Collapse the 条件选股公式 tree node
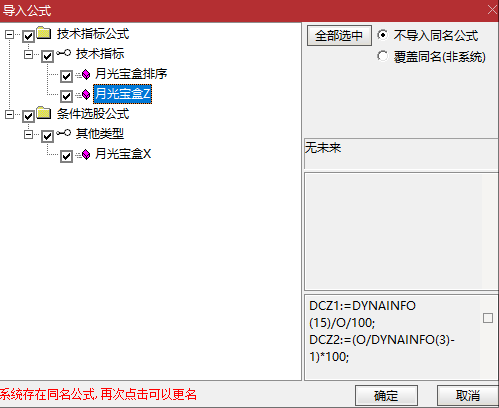Image resolution: width=499 pixels, height=408 pixels. click(x=10, y=114)
